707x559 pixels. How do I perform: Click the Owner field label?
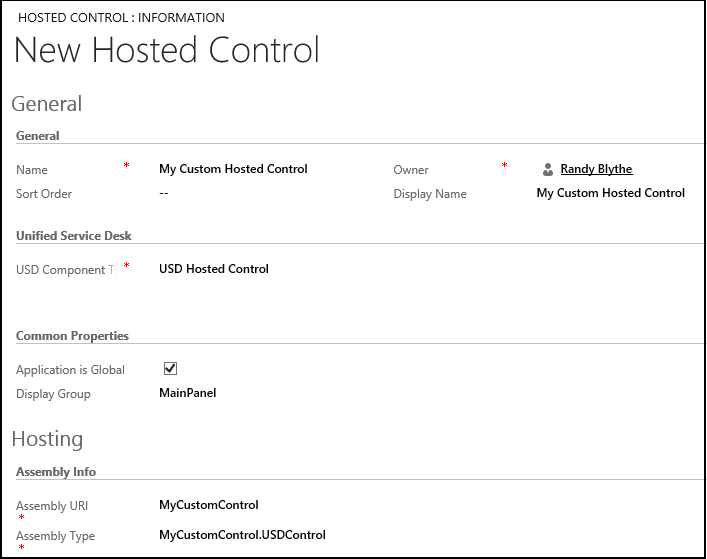411,170
